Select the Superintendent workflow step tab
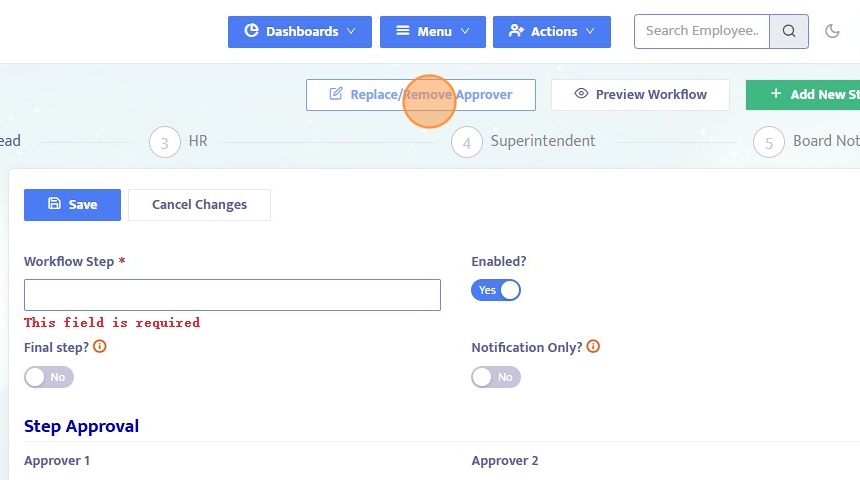Viewport: 860px width, 480px height. tap(542, 141)
